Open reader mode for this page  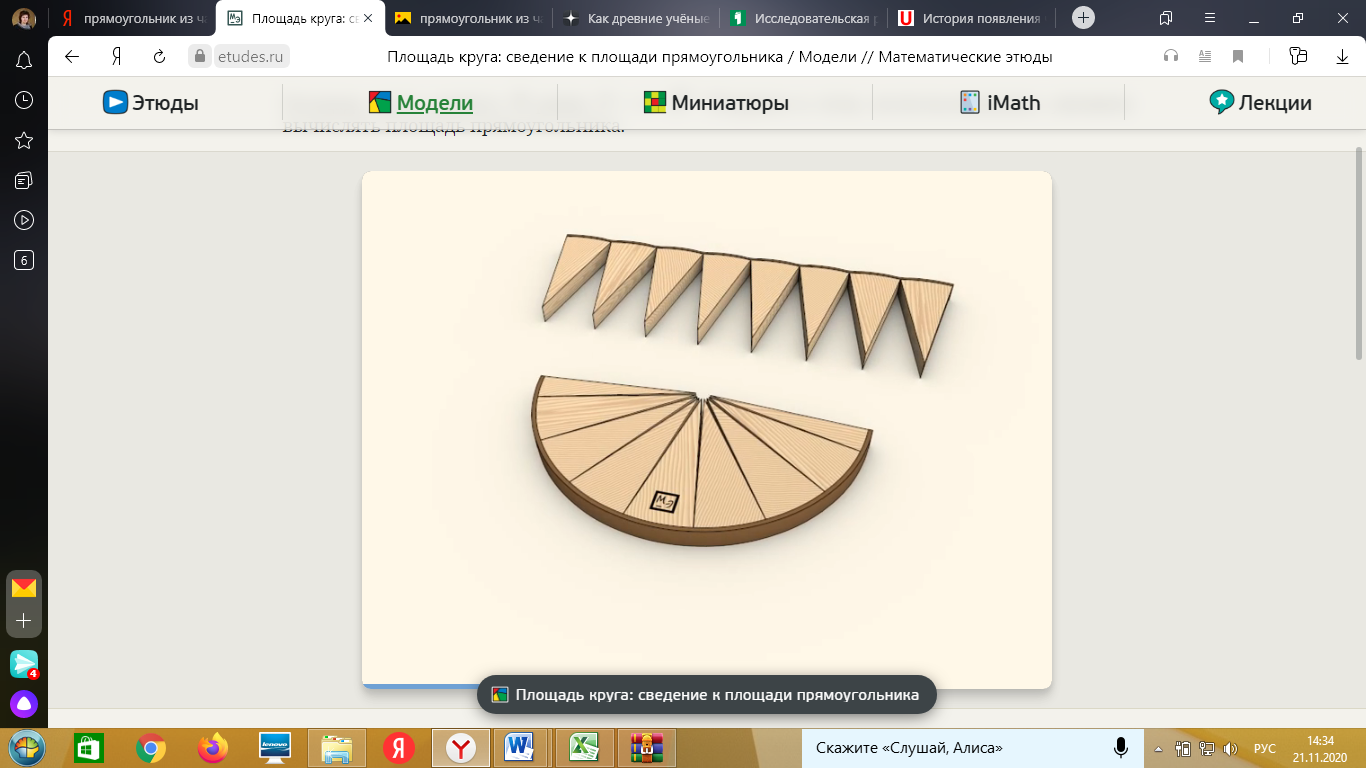(1205, 57)
